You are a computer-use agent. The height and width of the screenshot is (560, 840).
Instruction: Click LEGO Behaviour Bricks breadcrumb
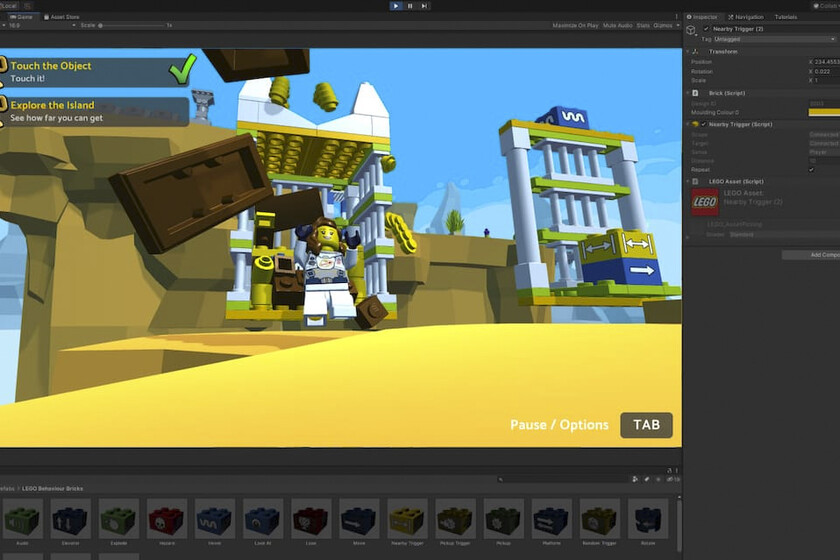(52, 489)
